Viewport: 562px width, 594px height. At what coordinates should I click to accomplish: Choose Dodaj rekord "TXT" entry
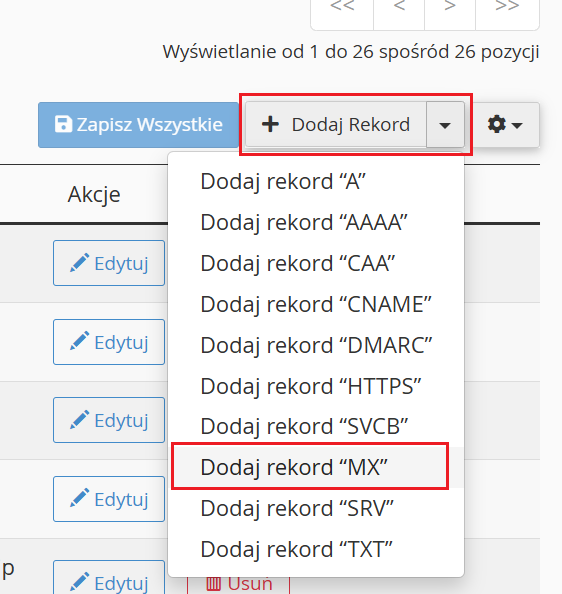pyautogui.click(x=315, y=549)
